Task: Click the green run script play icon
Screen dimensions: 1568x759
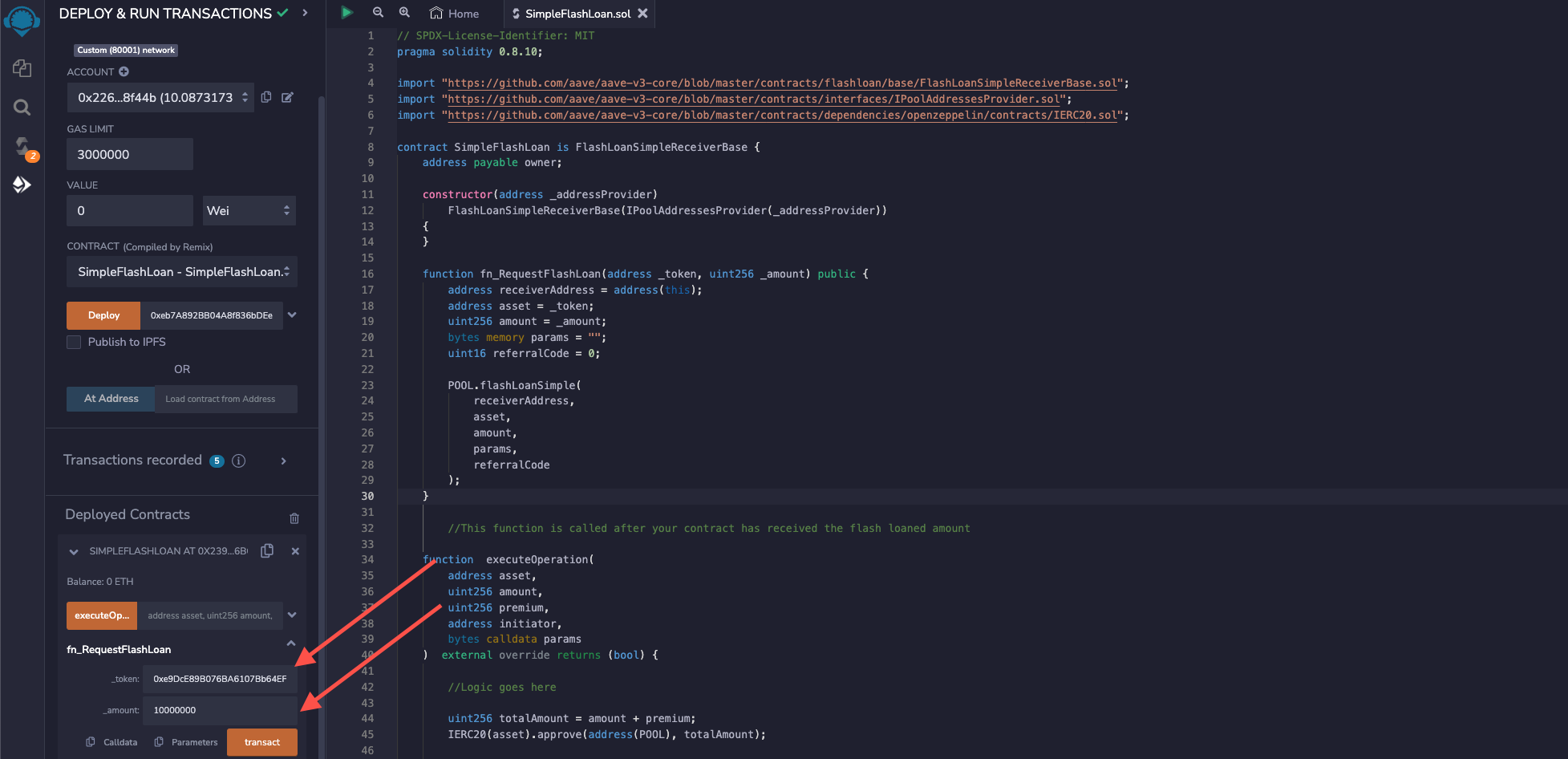Action: coord(346,13)
